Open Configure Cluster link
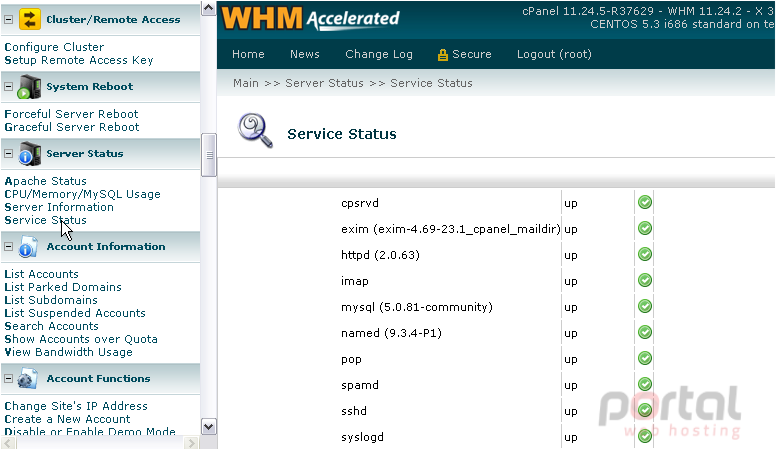 tap(54, 47)
